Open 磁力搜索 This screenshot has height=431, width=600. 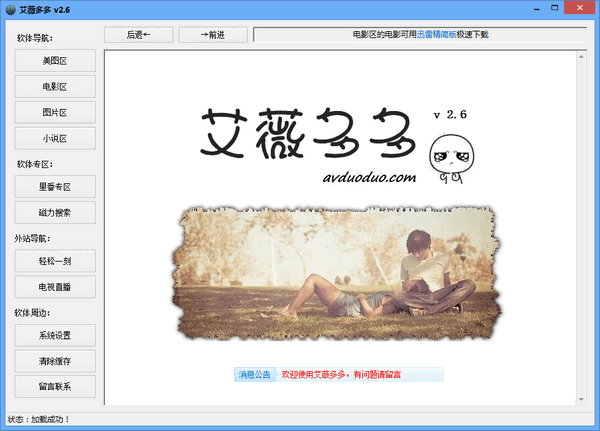[55, 212]
